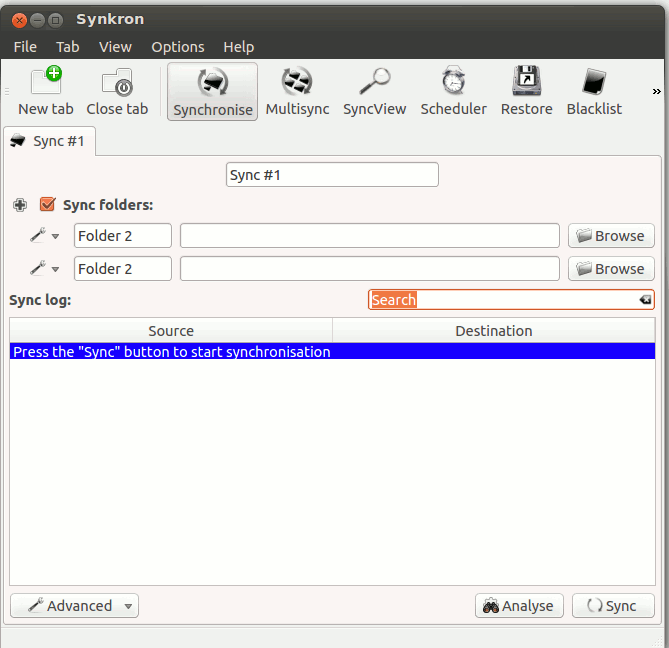Image resolution: width=669 pixels, height=648 pixels.
Task: Click the first folder path input field
Action: [x=369, y=235]
